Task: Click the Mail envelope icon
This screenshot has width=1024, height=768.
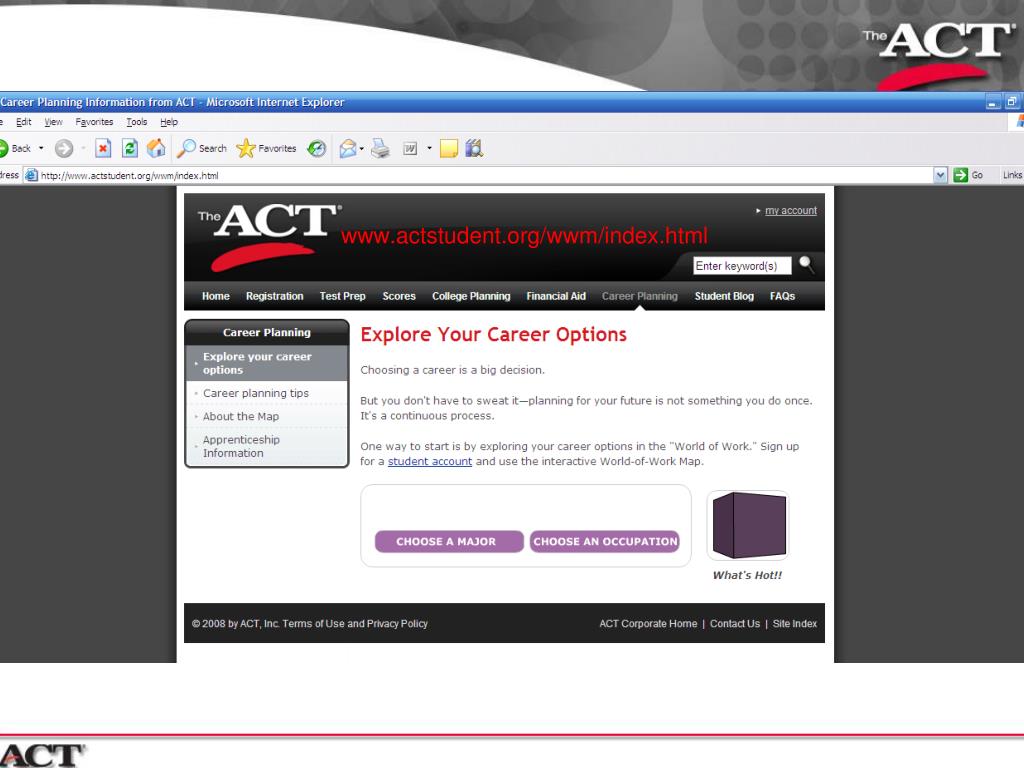Action: (x=348, y=149)
